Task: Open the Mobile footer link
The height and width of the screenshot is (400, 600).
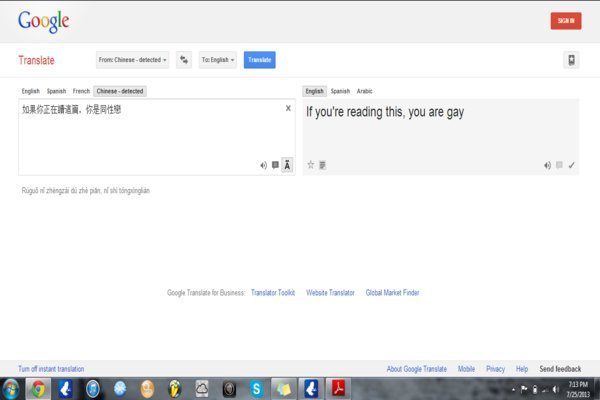Action: point(466,369)
